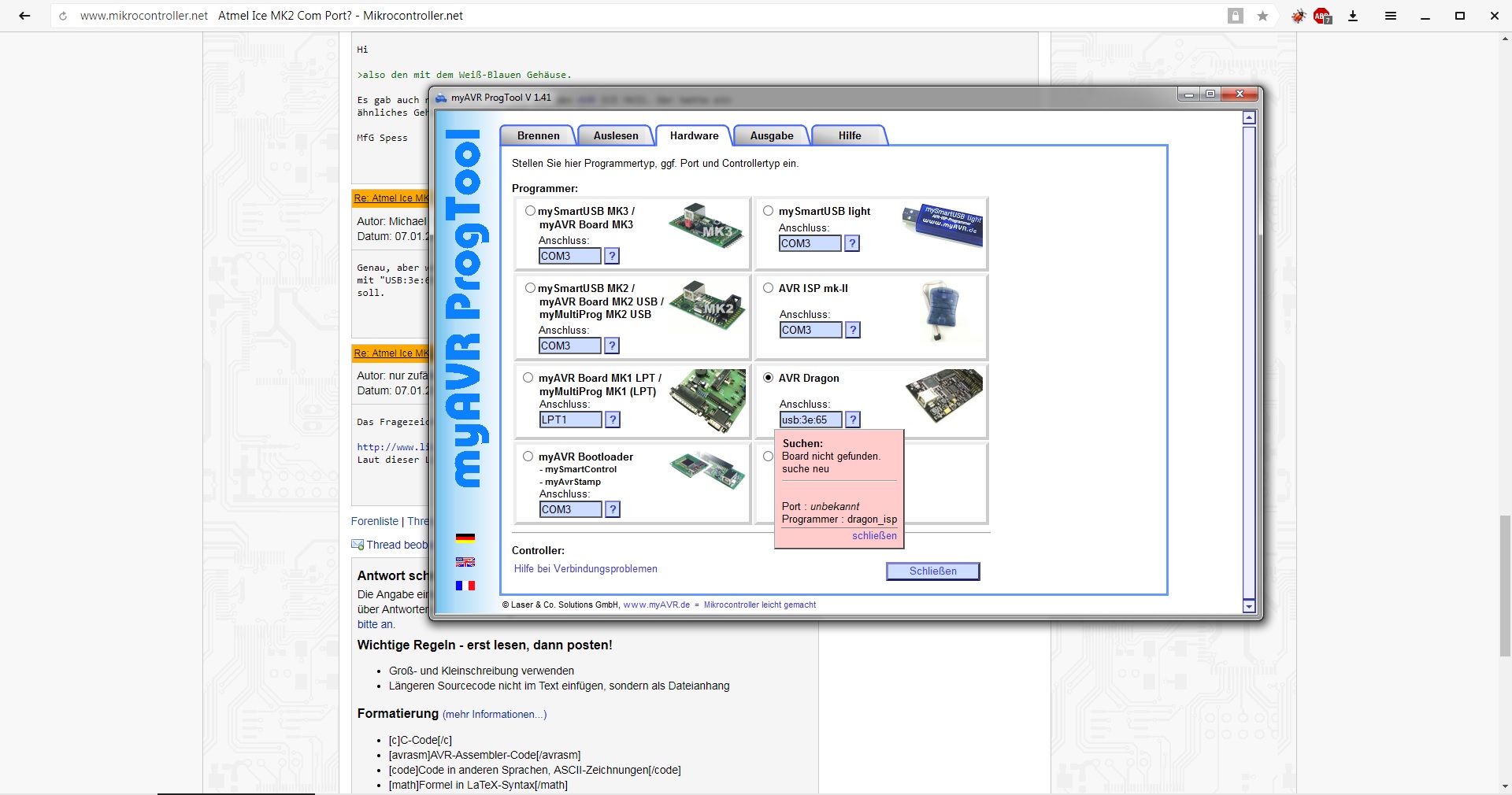This screenshot has width=1512, height=795.
Task: Open Ausgabe tab
Action: point(772,135)
